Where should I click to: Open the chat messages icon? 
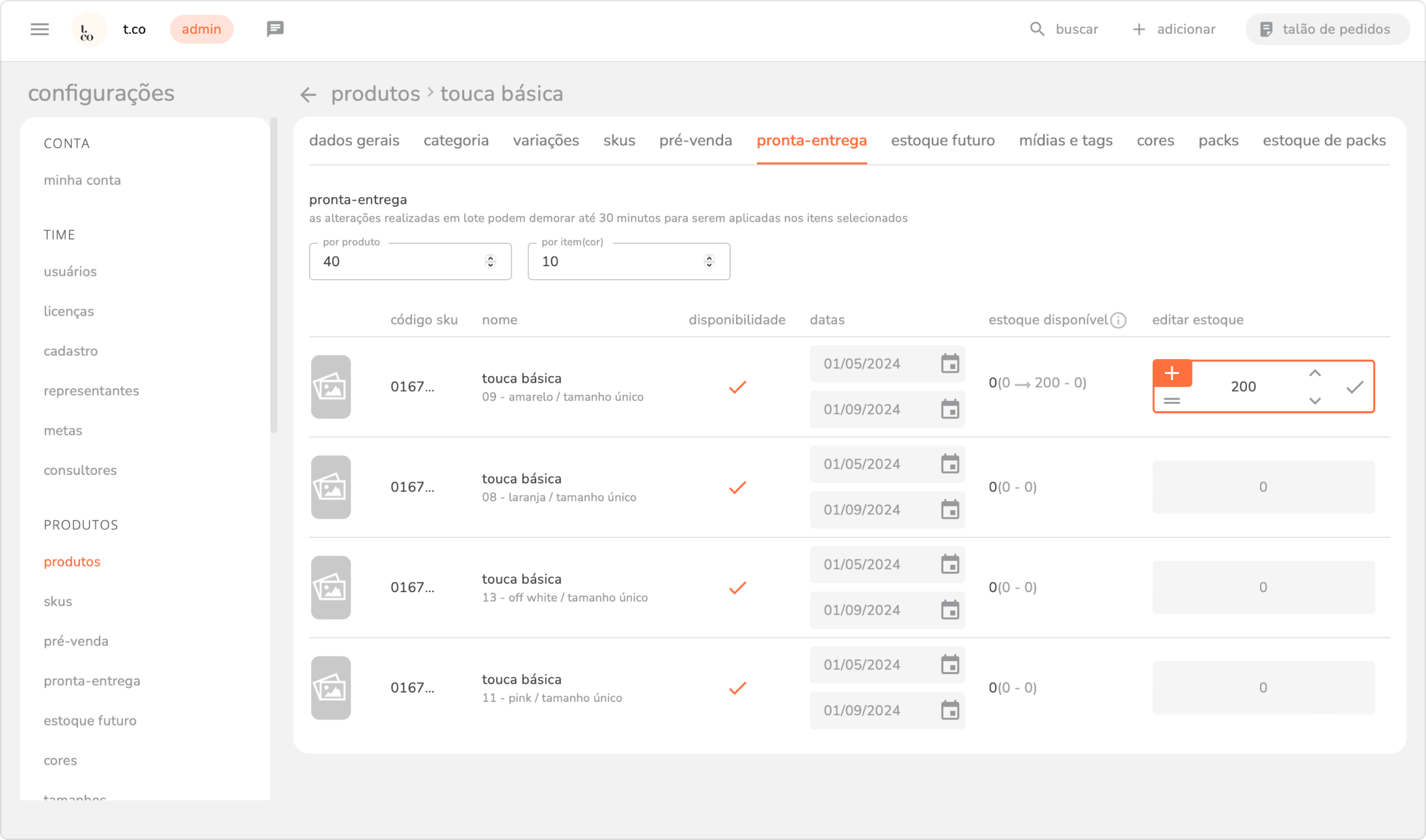[274, 29]
